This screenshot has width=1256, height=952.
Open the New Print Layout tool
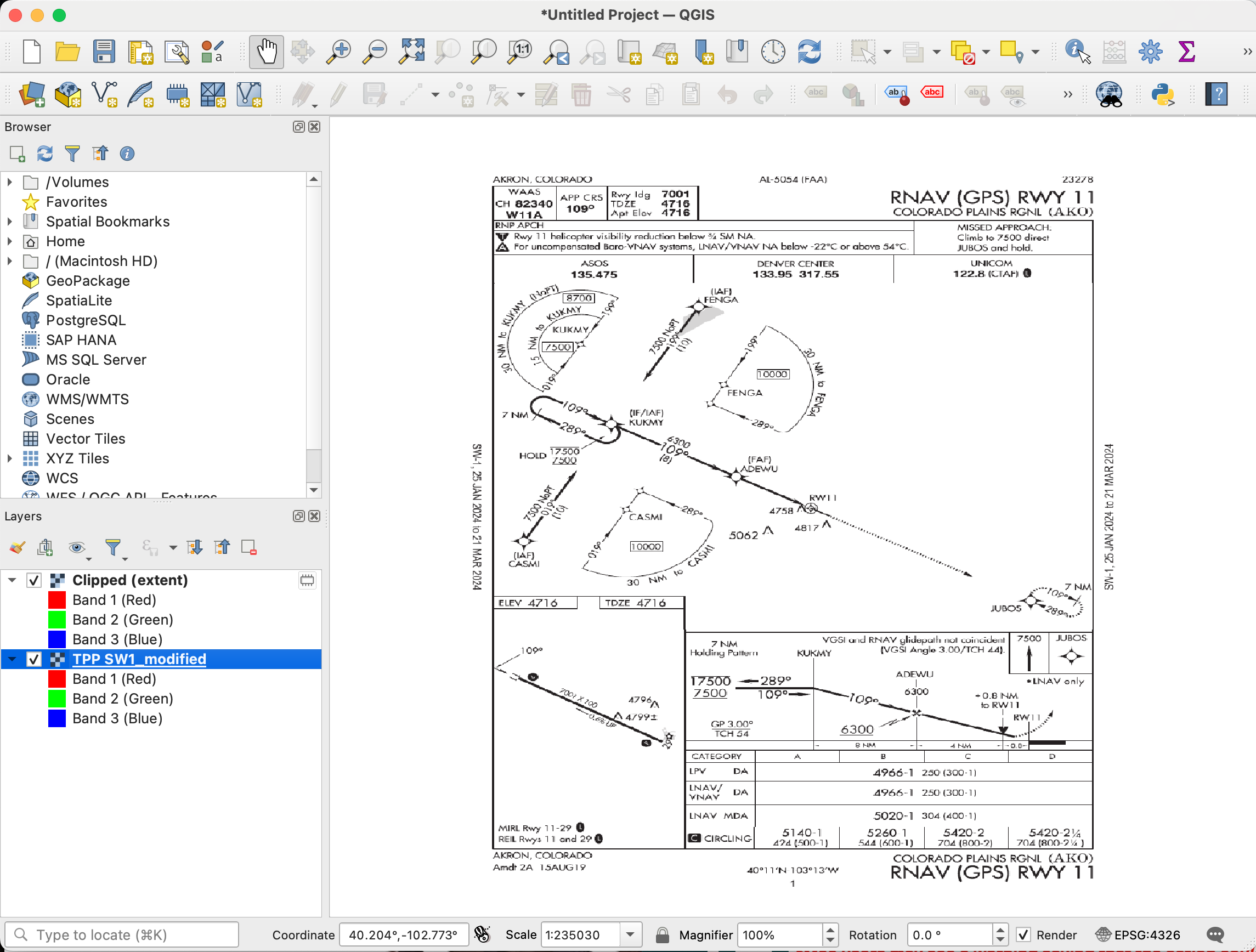click(x=141, y=52)
